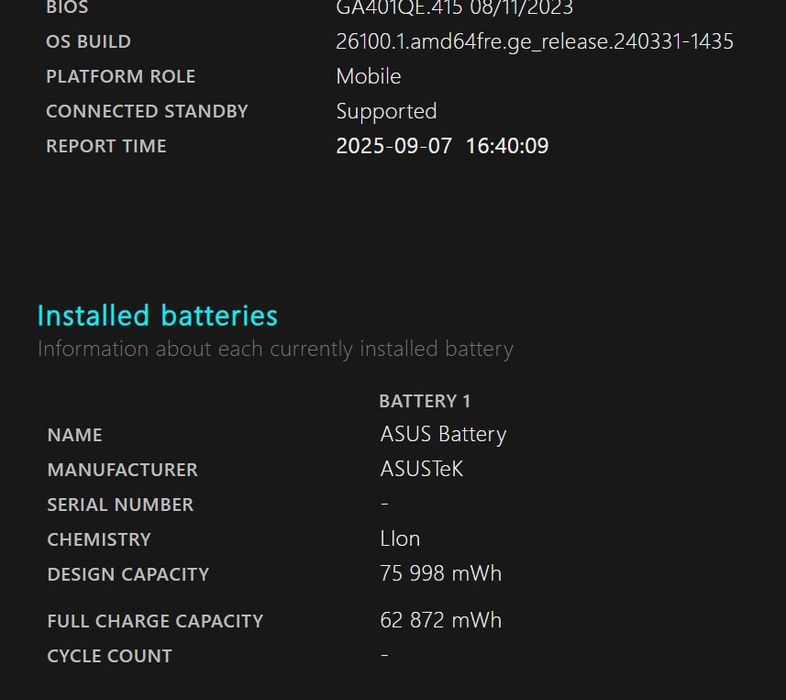
Task: Click the BATTERY 1 column header
Action: point(424,401)
